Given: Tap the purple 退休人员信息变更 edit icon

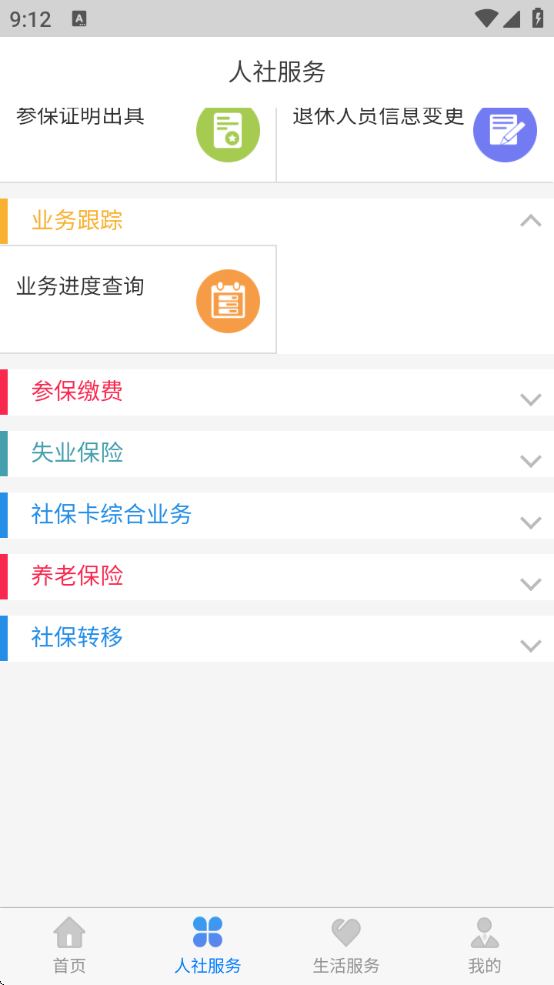Looking at the screenshot, I should 505,134.
